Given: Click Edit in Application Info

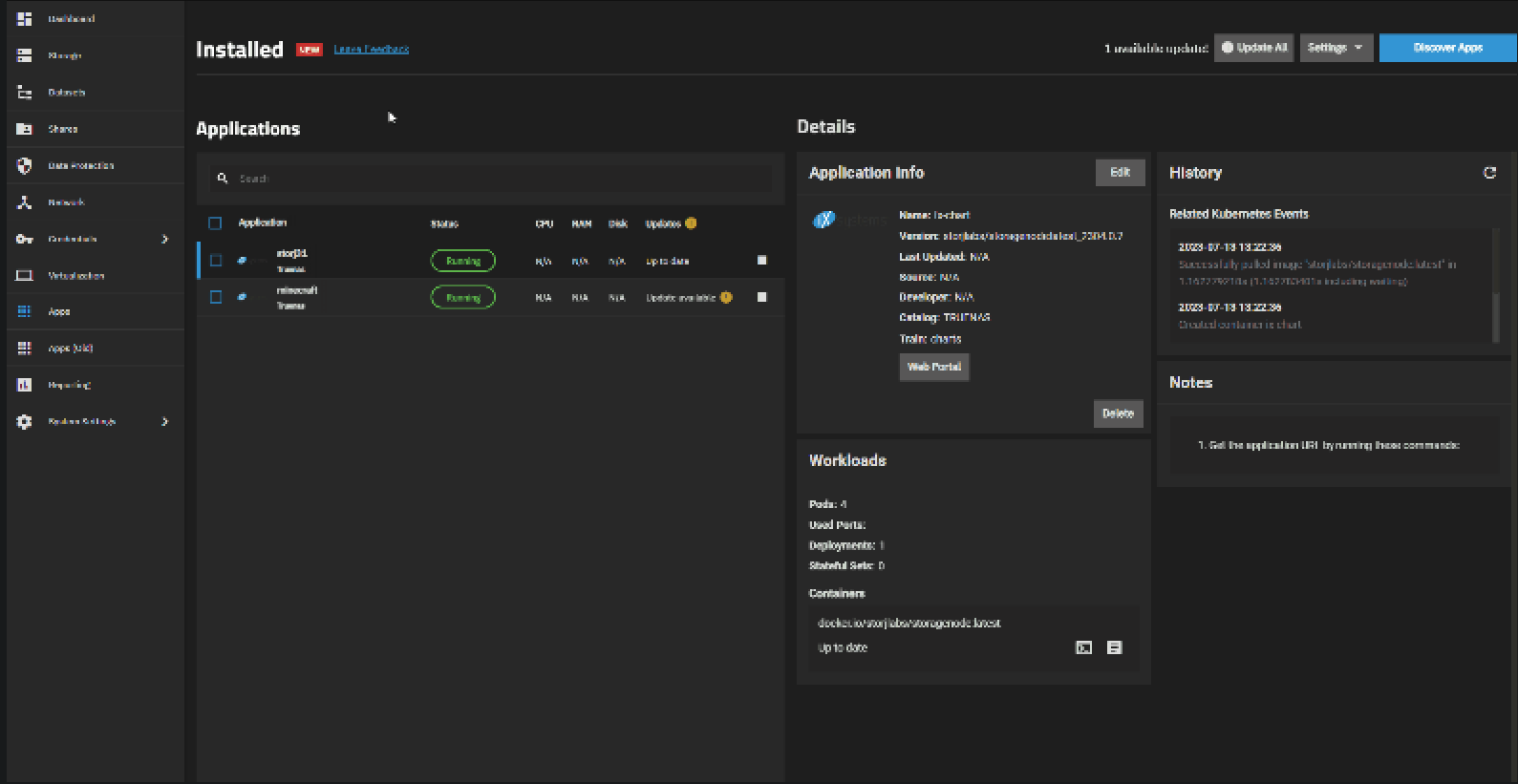Looking at the screenshot, I should tap(1120, 173).
